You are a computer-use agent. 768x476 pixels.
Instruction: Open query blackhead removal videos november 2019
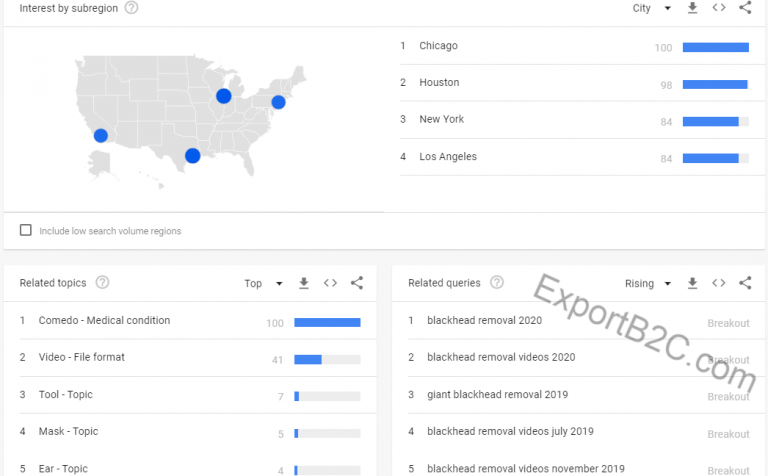pos(526,469)
